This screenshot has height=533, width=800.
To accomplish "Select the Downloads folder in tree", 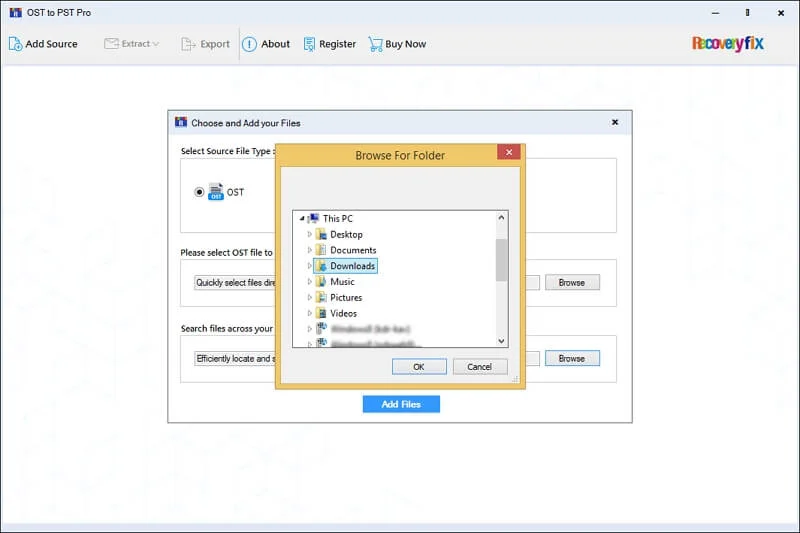I will 352,266.
